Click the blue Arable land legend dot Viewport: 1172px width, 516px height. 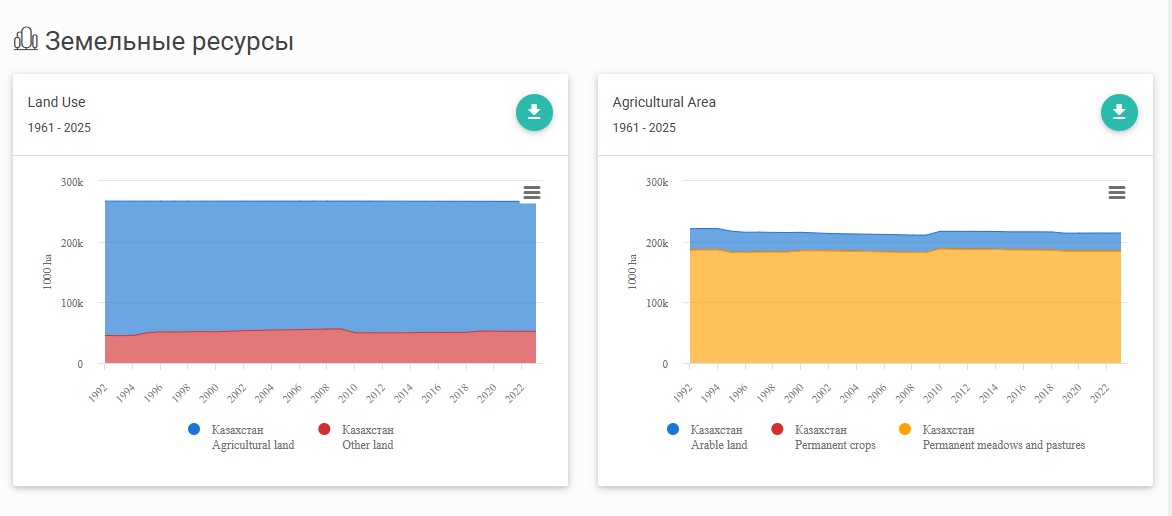click(673, 430)
